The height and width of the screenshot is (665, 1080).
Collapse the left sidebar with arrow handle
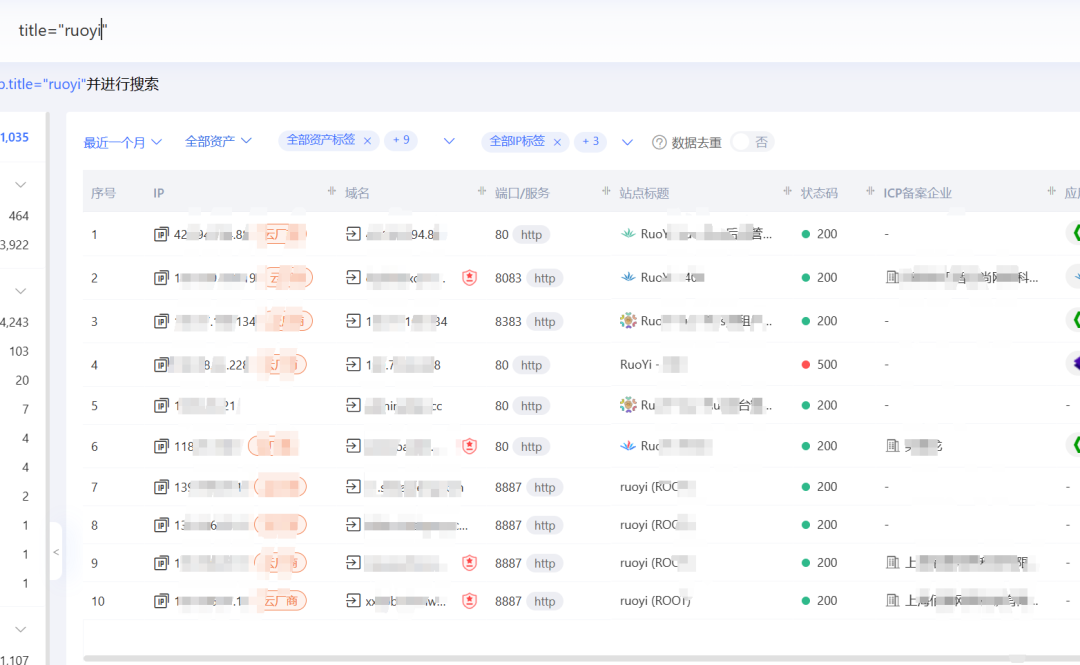[x=56, y=552]
